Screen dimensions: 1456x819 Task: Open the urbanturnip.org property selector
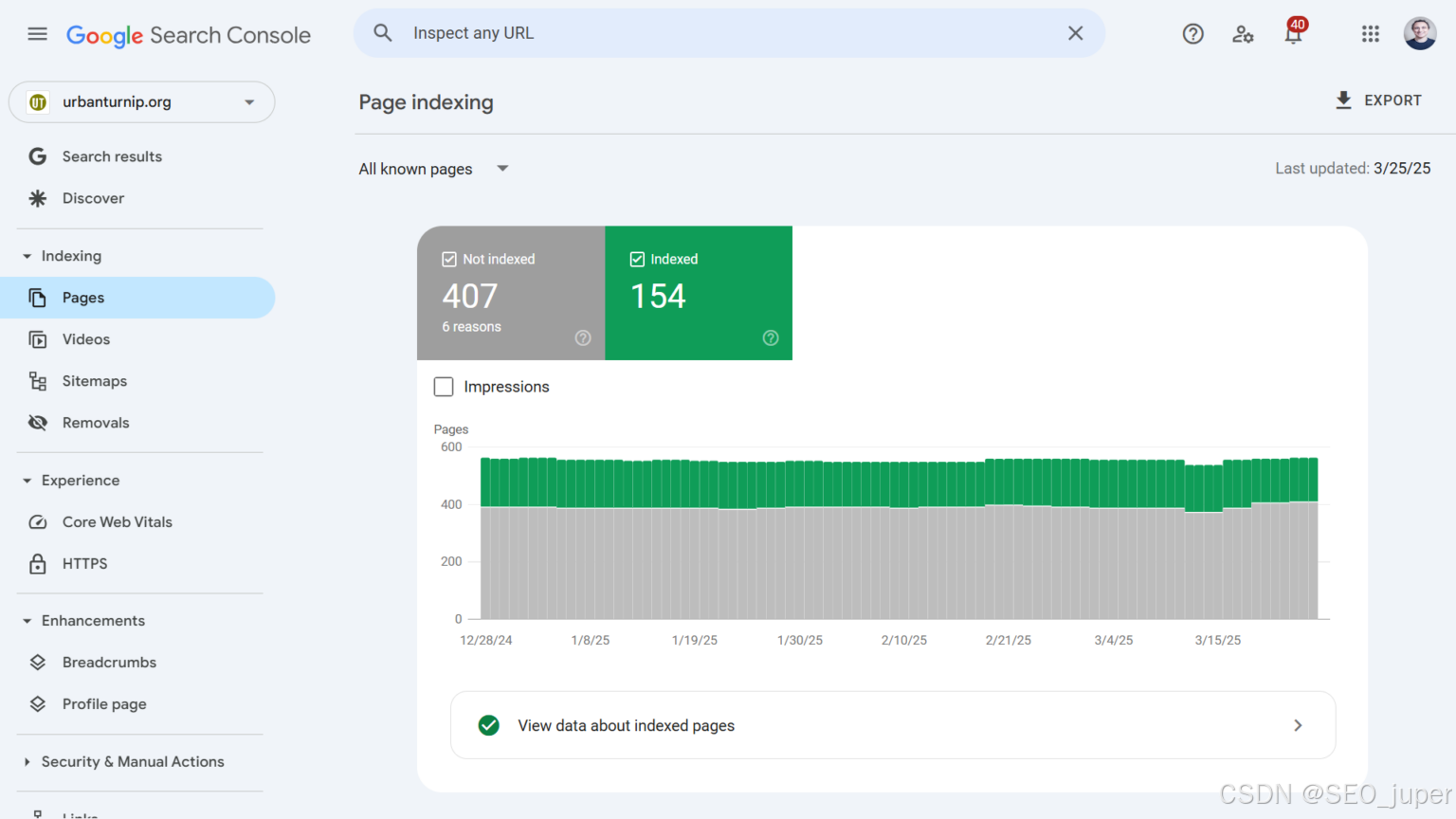141,102
